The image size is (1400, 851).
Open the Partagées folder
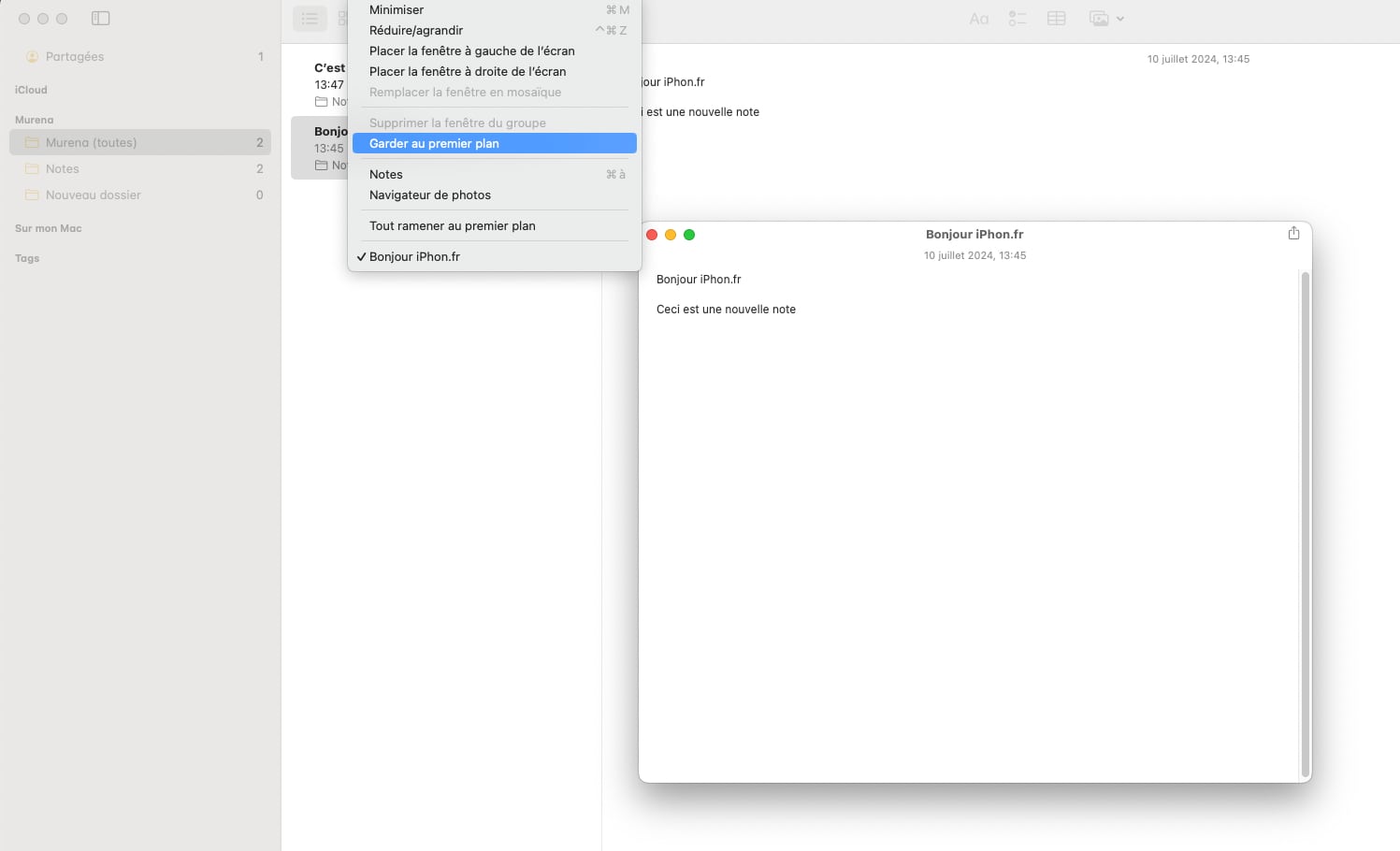point(140,57)
